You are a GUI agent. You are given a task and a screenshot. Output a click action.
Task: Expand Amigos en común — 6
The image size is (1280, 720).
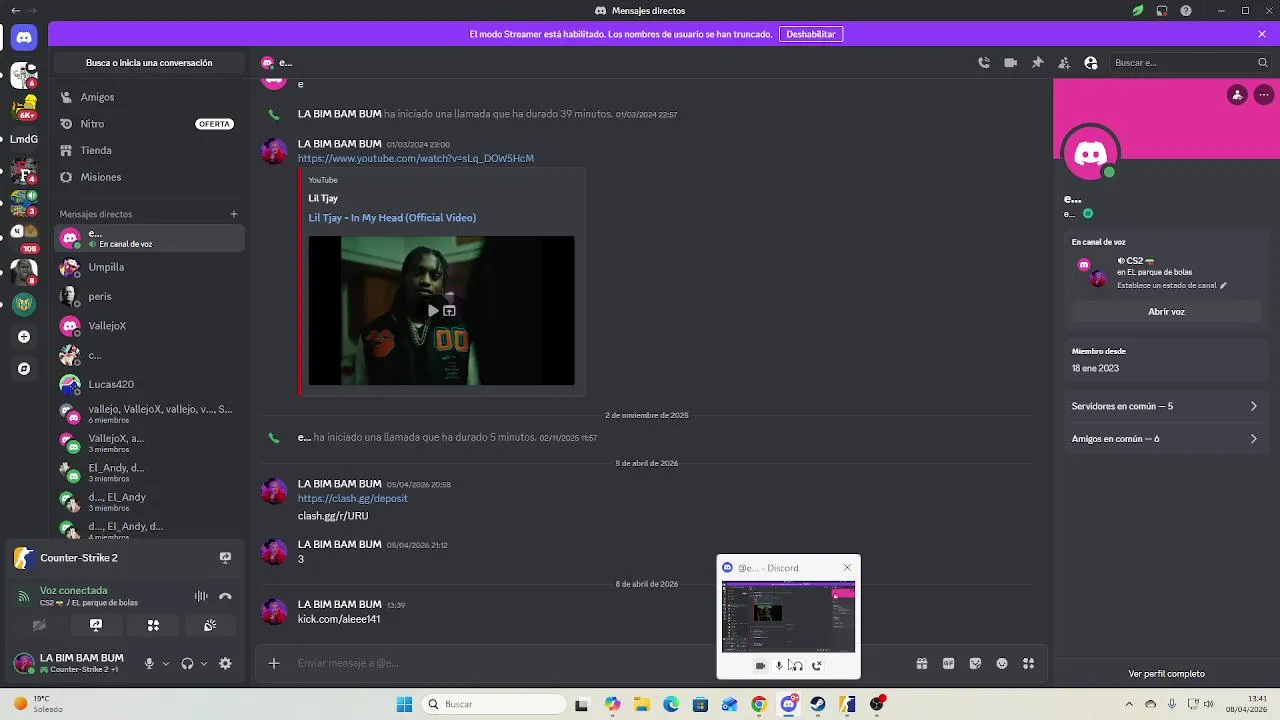point(1166,439)
